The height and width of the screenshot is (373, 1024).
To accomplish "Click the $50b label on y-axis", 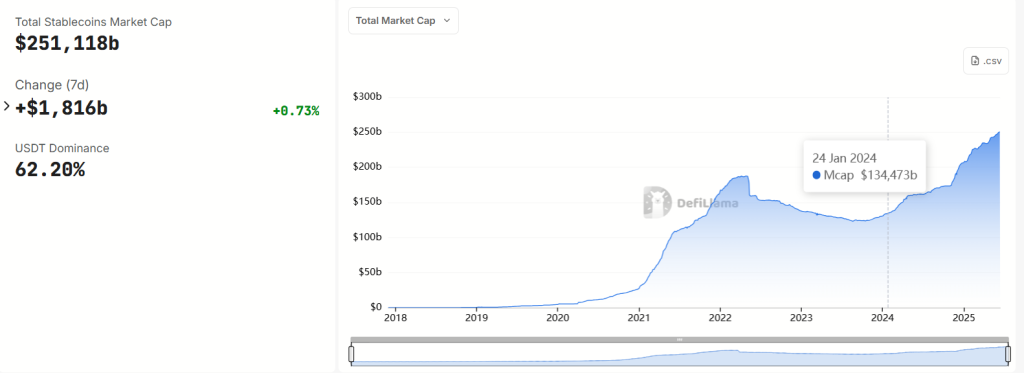I will (x=369, y=272).
